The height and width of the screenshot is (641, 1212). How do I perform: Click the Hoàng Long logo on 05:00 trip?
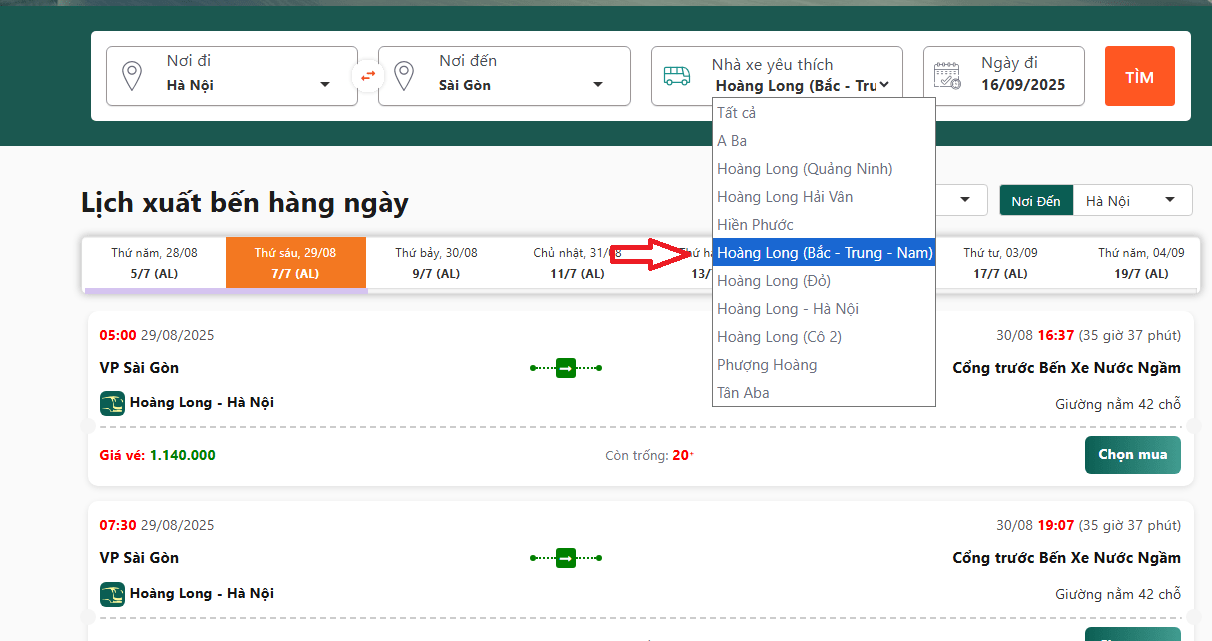112,403
